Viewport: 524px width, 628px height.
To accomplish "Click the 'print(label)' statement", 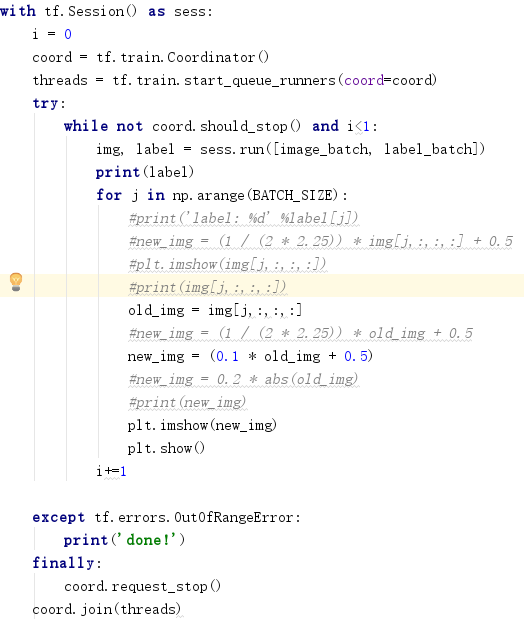I will click(x=145, y=172).
